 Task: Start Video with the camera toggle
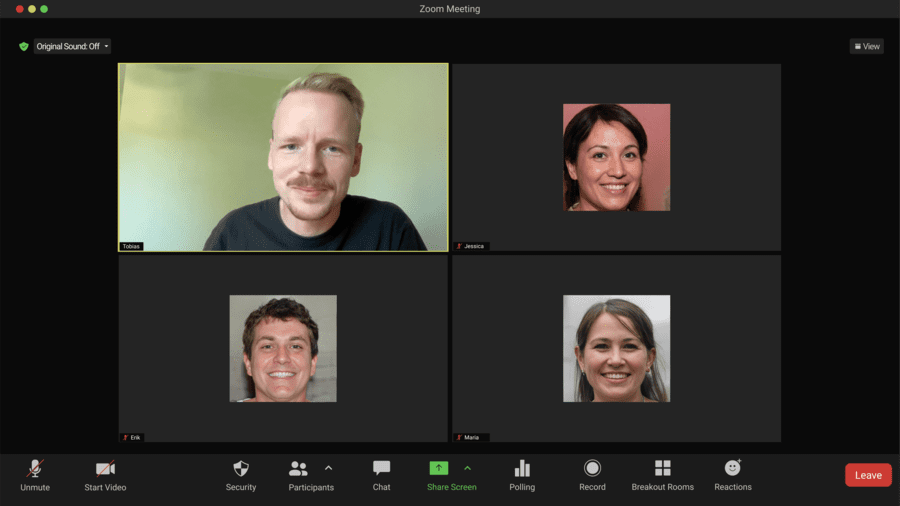point(105,469)
